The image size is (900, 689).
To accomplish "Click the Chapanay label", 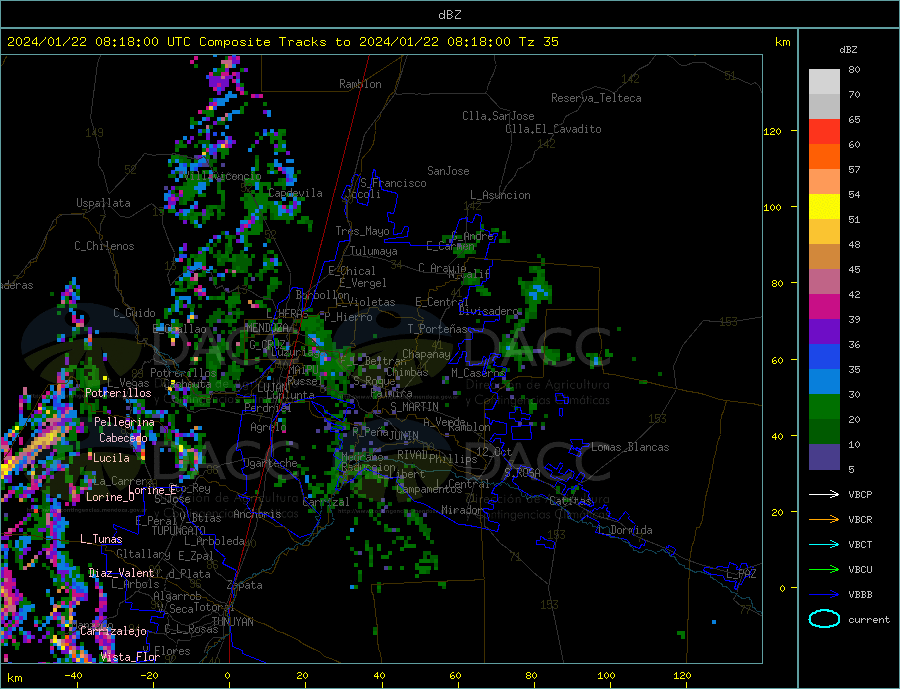I will pos(426,354).
